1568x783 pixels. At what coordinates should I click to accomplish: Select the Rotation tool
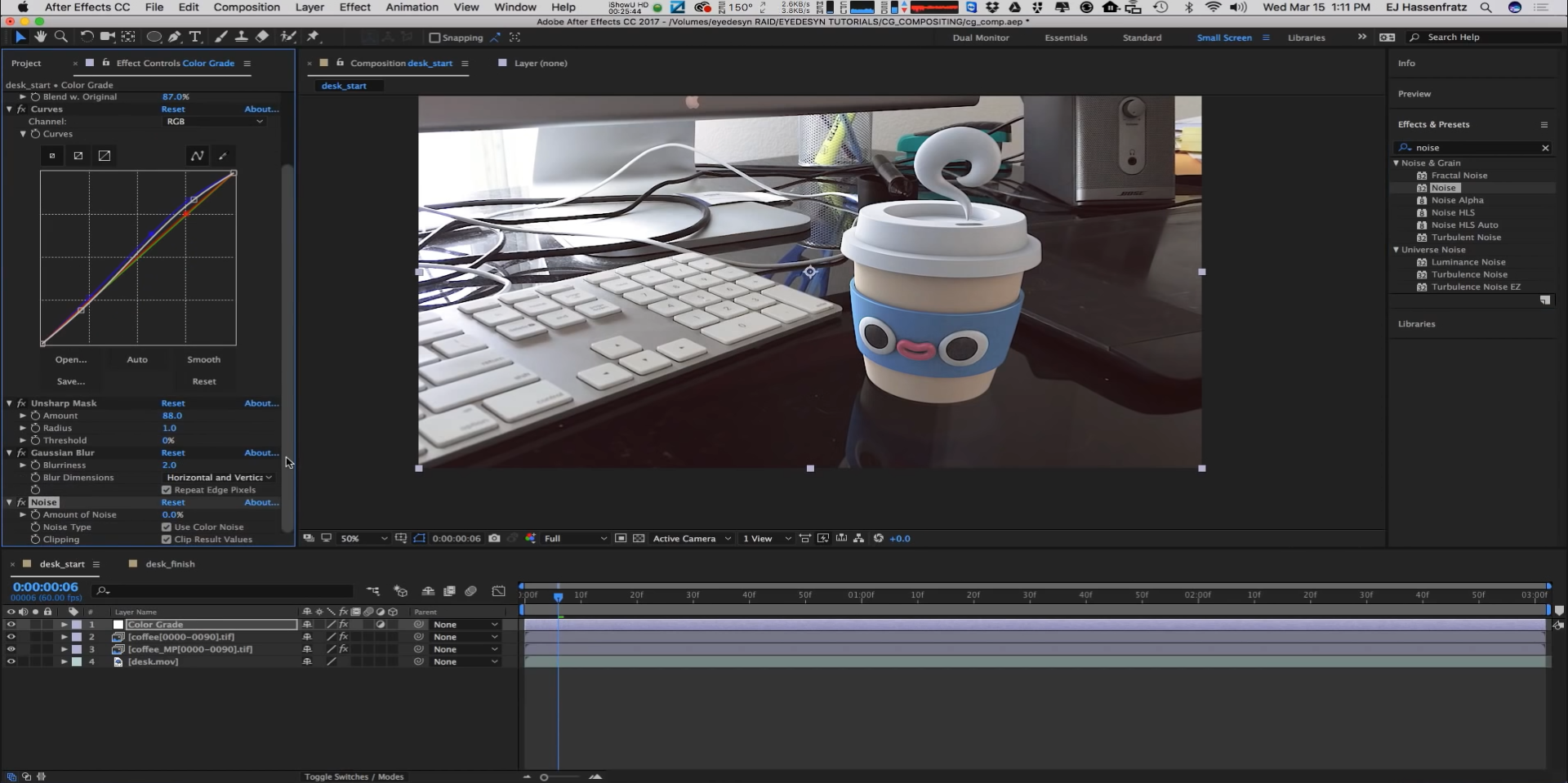coord(87,37)
